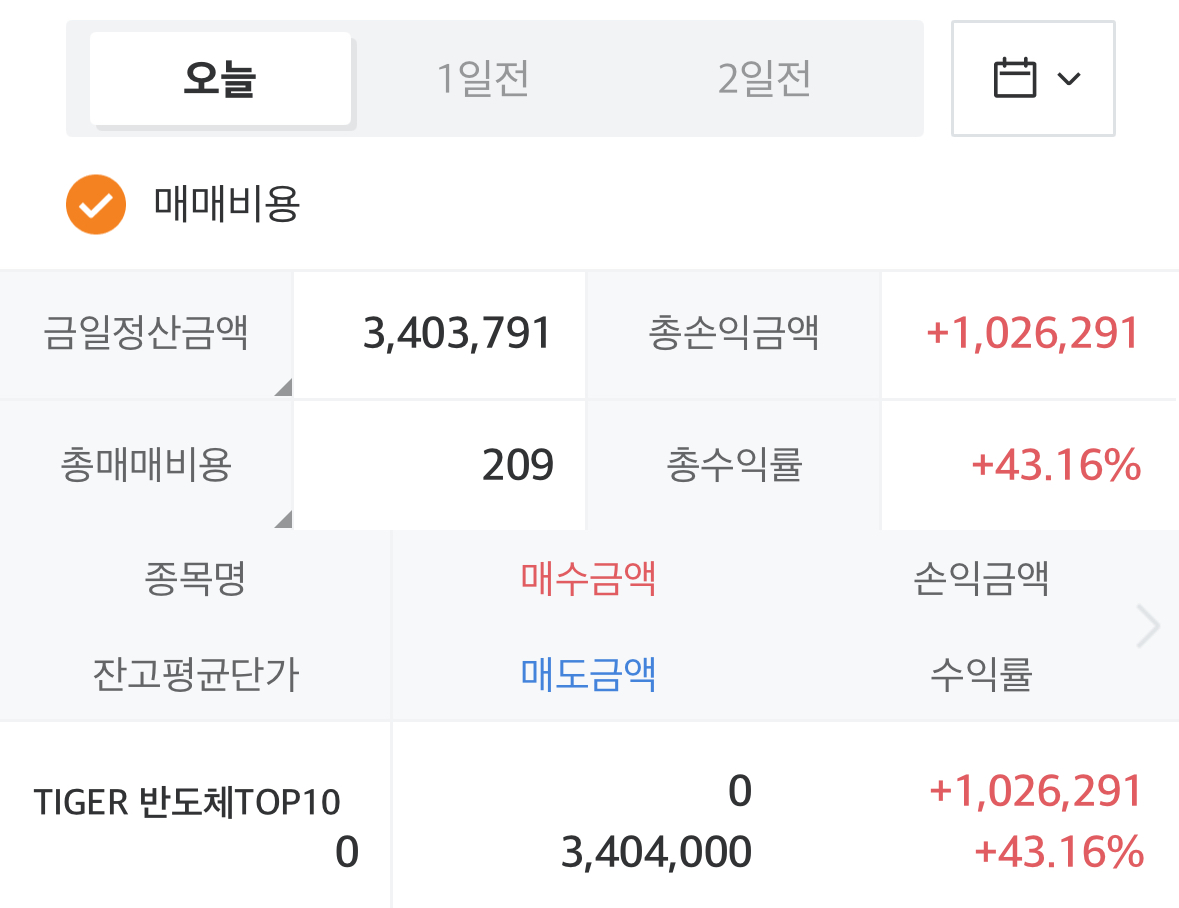Switch to the 1일전 tab
The width and height of the screenshot is (1179, 908).
point(483,79)
